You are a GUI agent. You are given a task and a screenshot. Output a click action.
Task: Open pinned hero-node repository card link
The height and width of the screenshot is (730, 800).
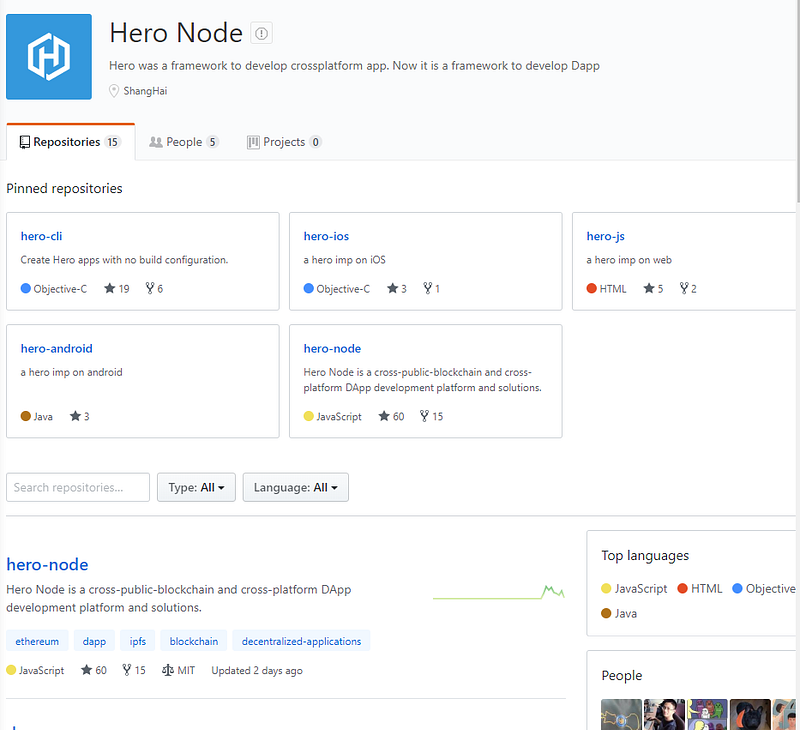[332, 348]
